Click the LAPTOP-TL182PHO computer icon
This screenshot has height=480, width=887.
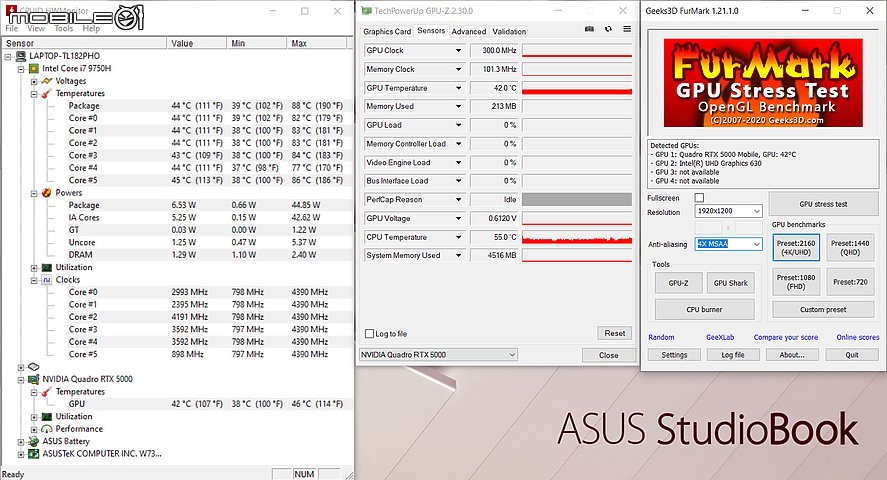pyautogui.click(x=21, y=56)
